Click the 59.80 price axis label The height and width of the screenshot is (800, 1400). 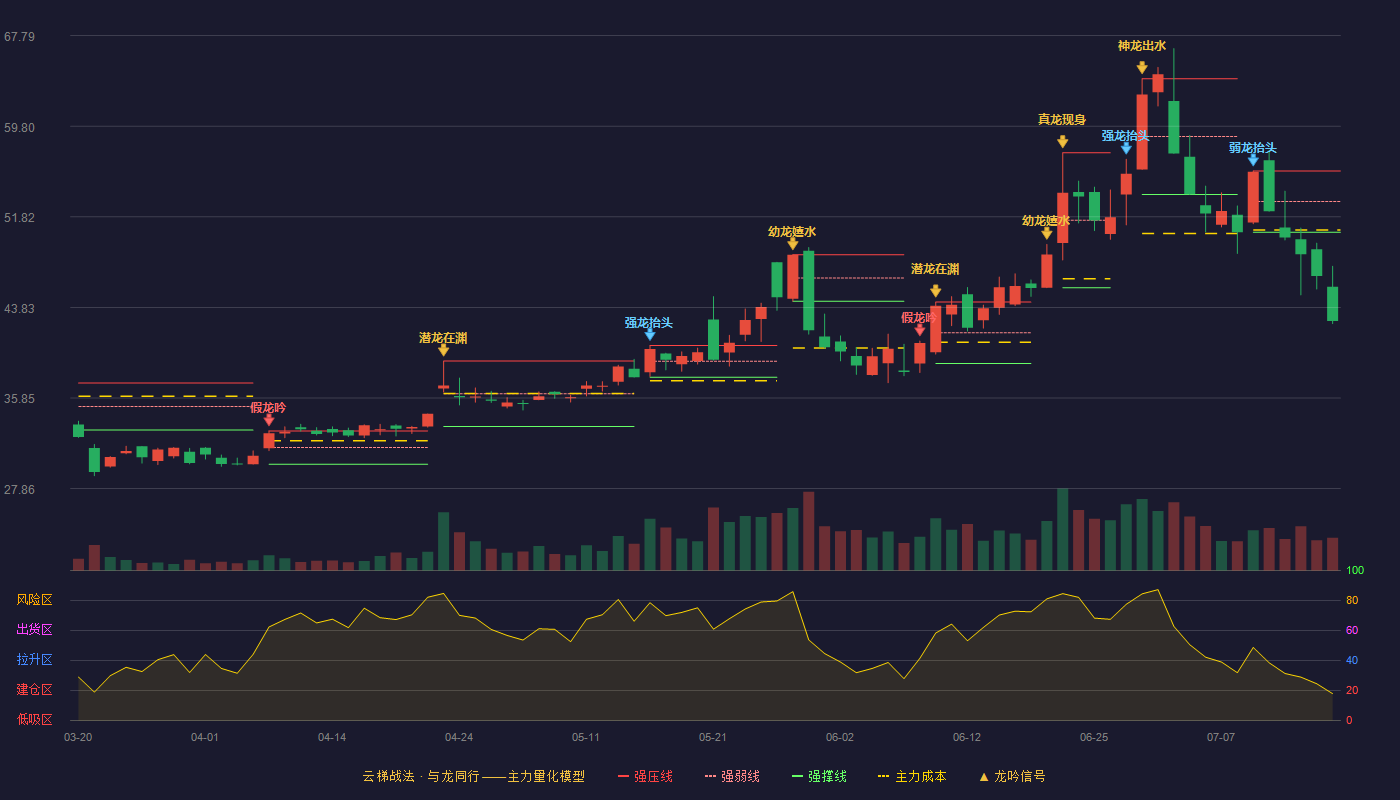pyautogui.click(x=19, y=128)
